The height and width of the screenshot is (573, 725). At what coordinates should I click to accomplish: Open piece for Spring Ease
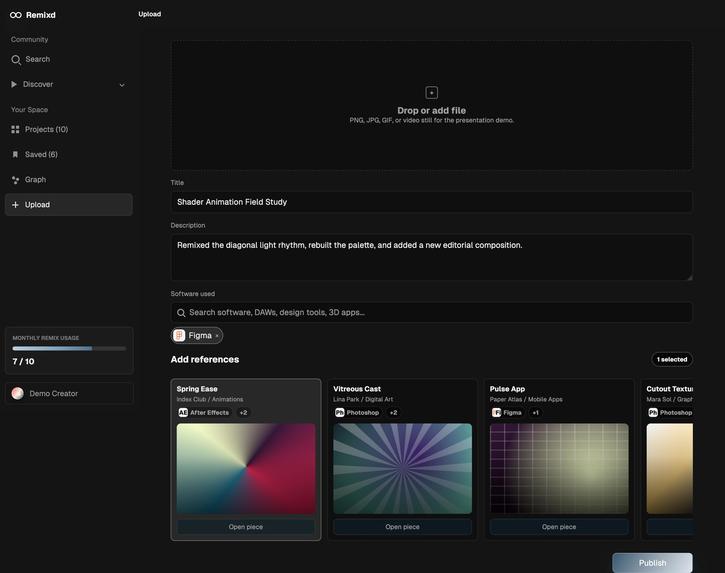(246, 527)
